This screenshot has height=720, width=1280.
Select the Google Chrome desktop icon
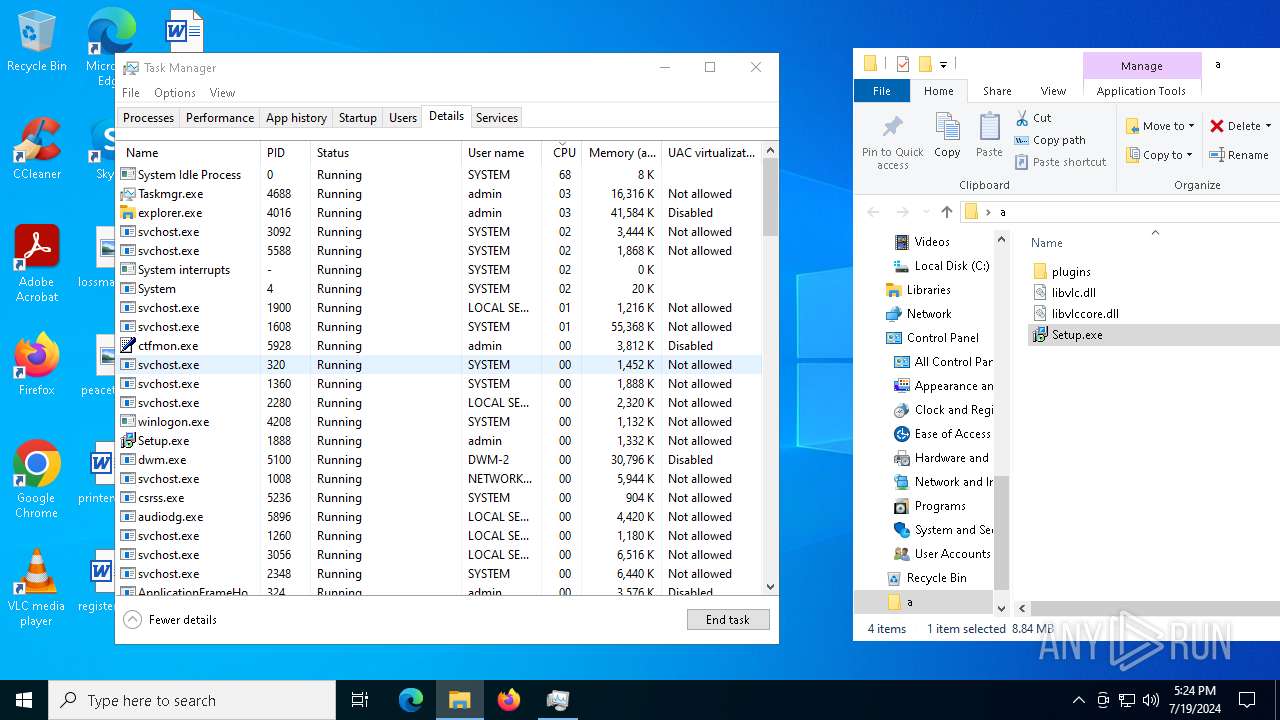37,480
